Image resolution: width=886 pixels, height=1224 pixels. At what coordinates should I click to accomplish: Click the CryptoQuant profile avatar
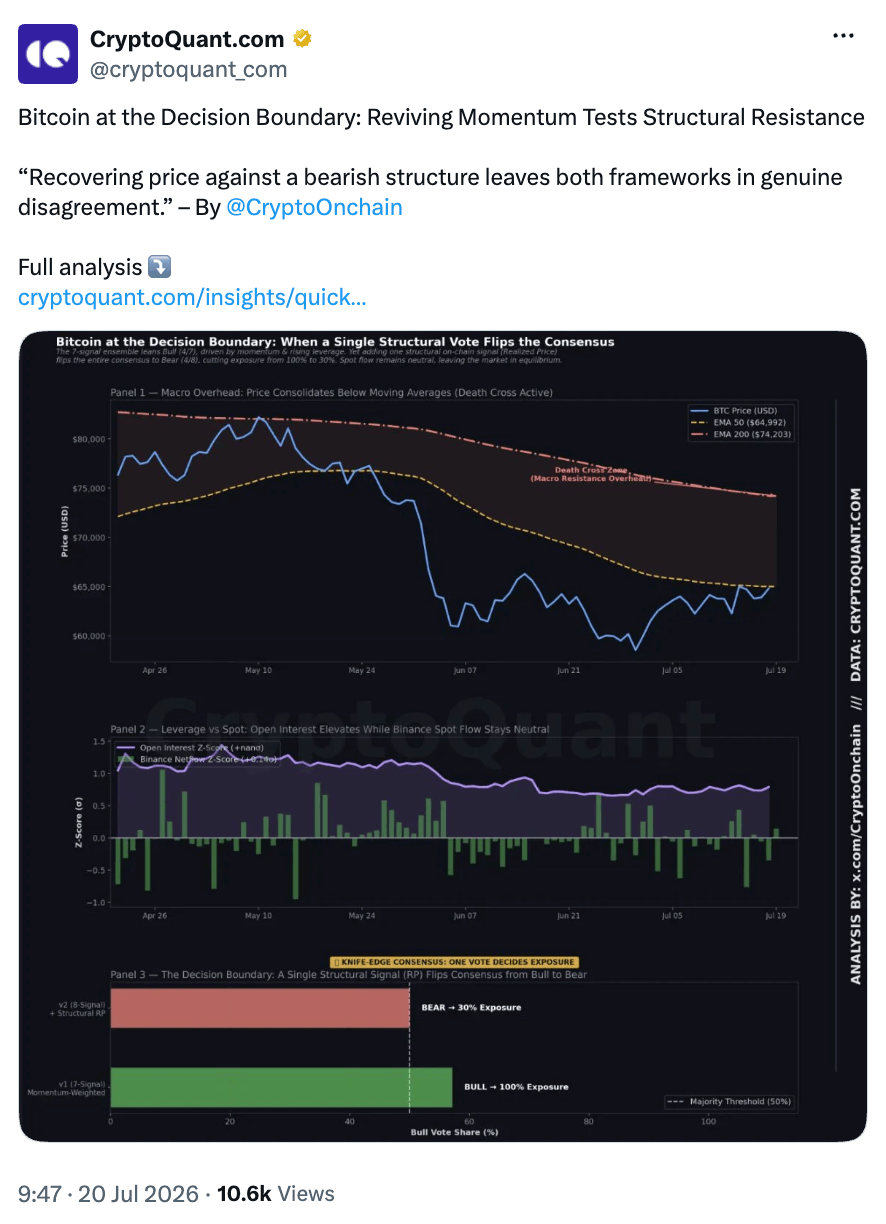pos(48,54)
